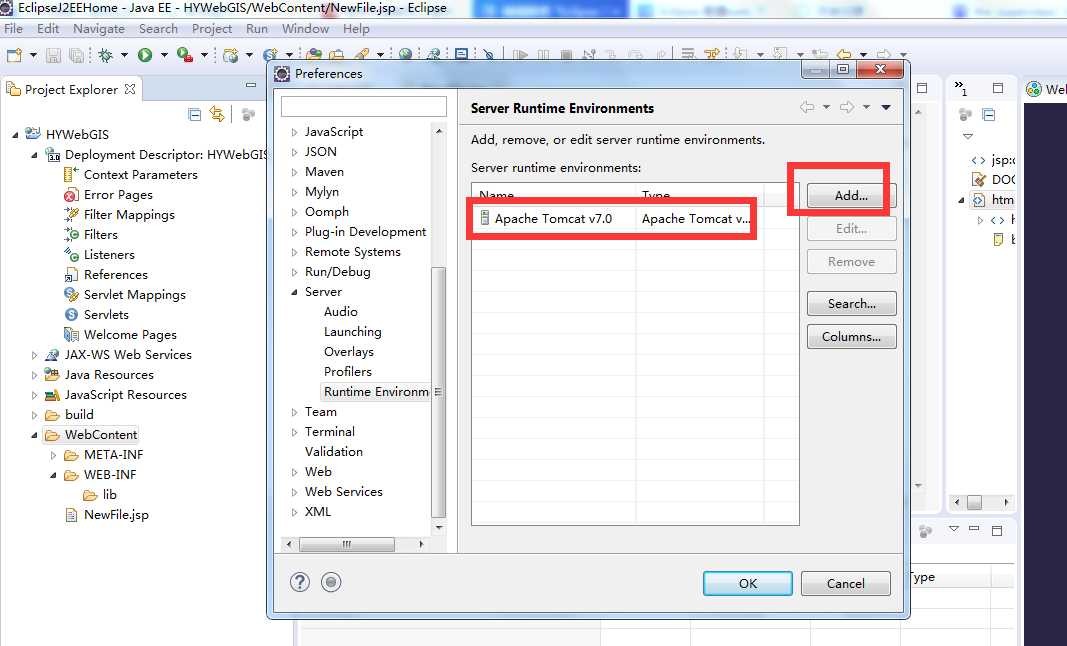Click the Forward navigation arrow in main toolbar
This screenshot has height=646, width=1067.
pos(884,54)
